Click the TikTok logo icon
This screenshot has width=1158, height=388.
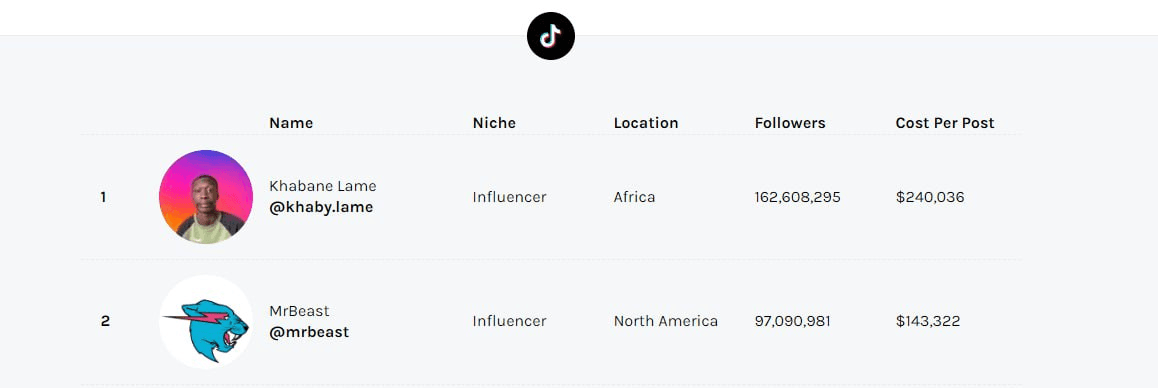click(x=551, y=35)
